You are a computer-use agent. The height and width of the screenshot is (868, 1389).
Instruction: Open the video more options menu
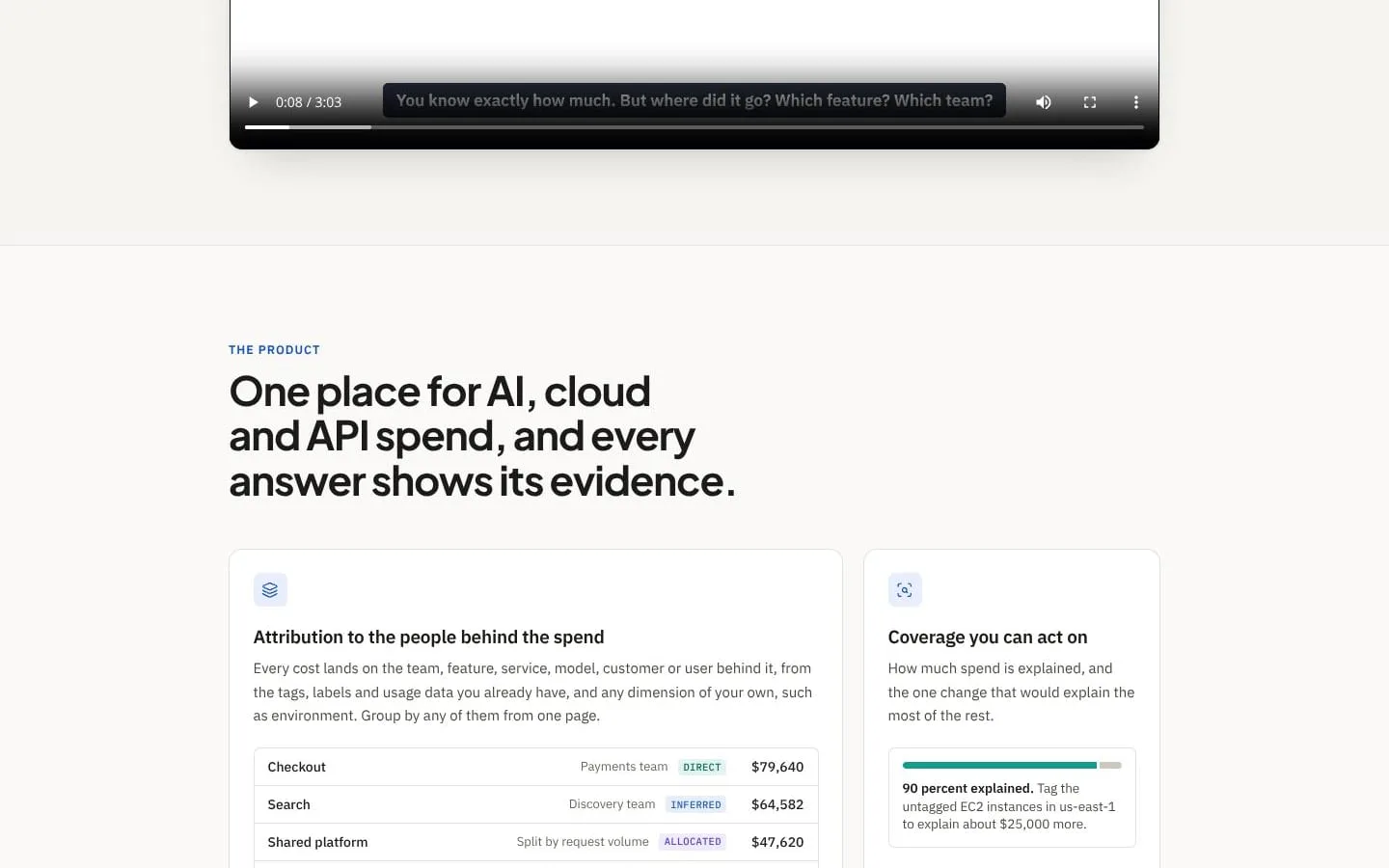point(1136,102)
